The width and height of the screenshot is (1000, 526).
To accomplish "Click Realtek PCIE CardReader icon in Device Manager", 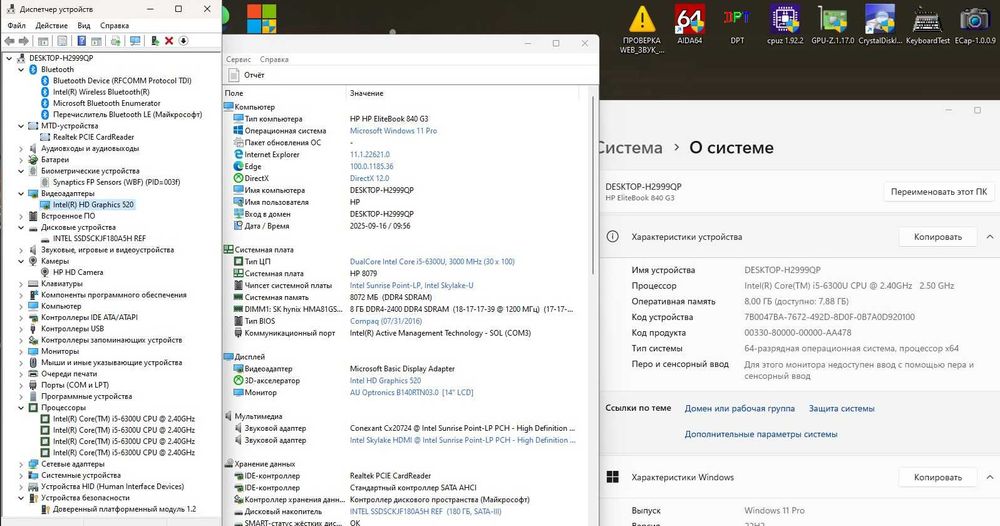I will (45, 137).
